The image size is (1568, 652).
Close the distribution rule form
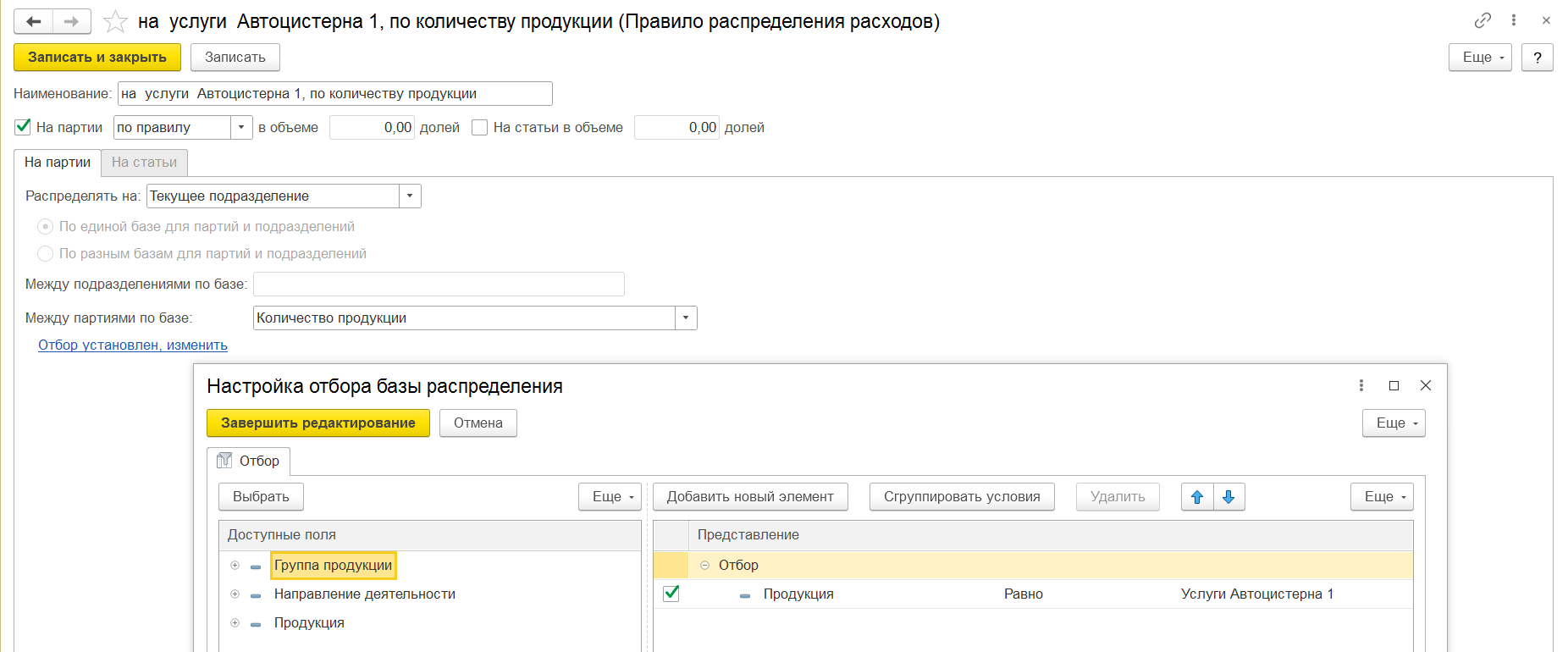1546,20
